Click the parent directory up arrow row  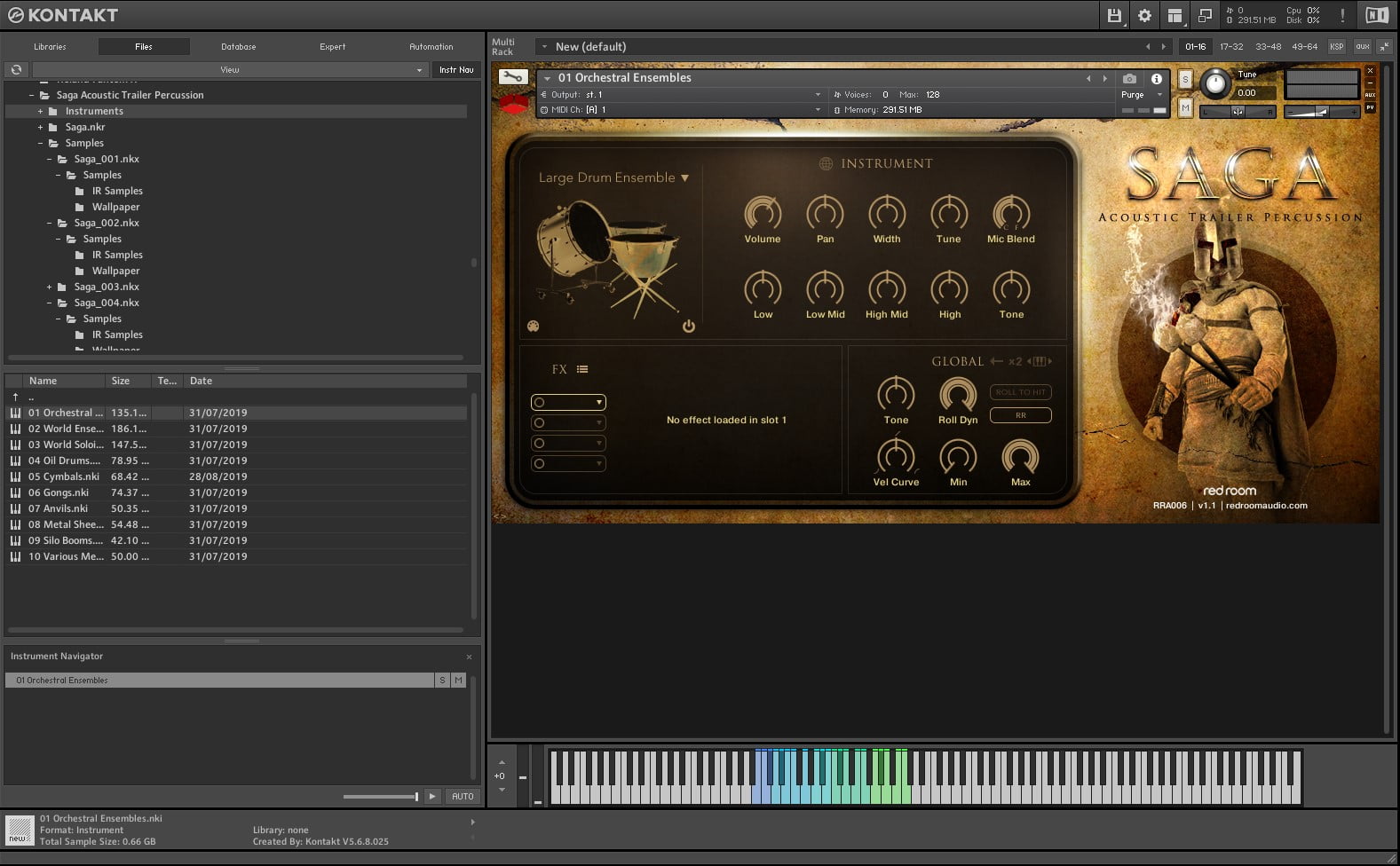tap(236, 397)
